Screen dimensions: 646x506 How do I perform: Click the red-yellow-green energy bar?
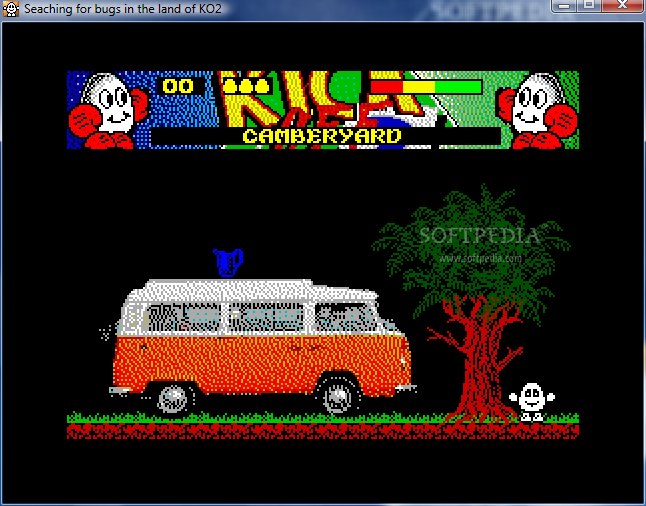pos(426,87)
